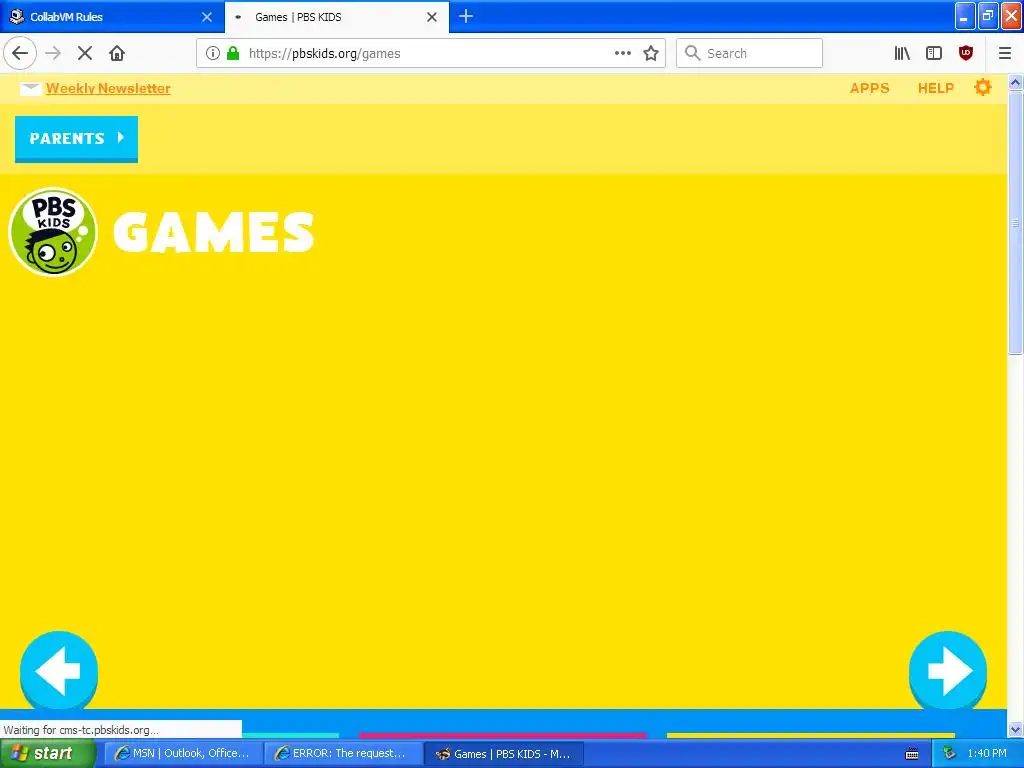Open the HELP link
Viewport: 1024px width, 768px height.
pos(935,88)
